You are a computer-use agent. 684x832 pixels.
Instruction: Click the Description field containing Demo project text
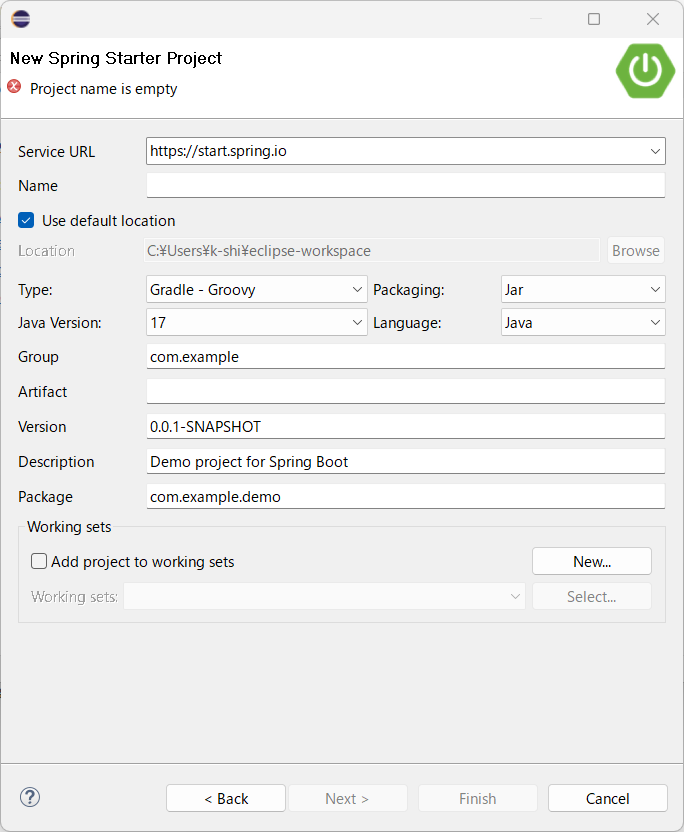pyautogui.click(x=405, y=461)
